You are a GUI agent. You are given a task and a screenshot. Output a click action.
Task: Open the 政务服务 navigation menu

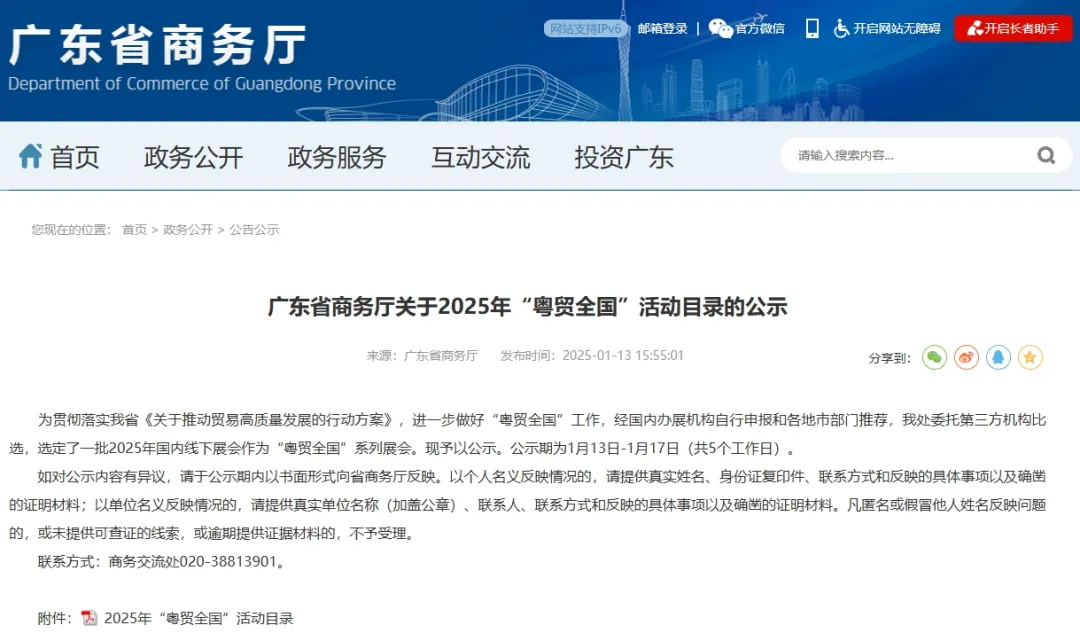337,157
